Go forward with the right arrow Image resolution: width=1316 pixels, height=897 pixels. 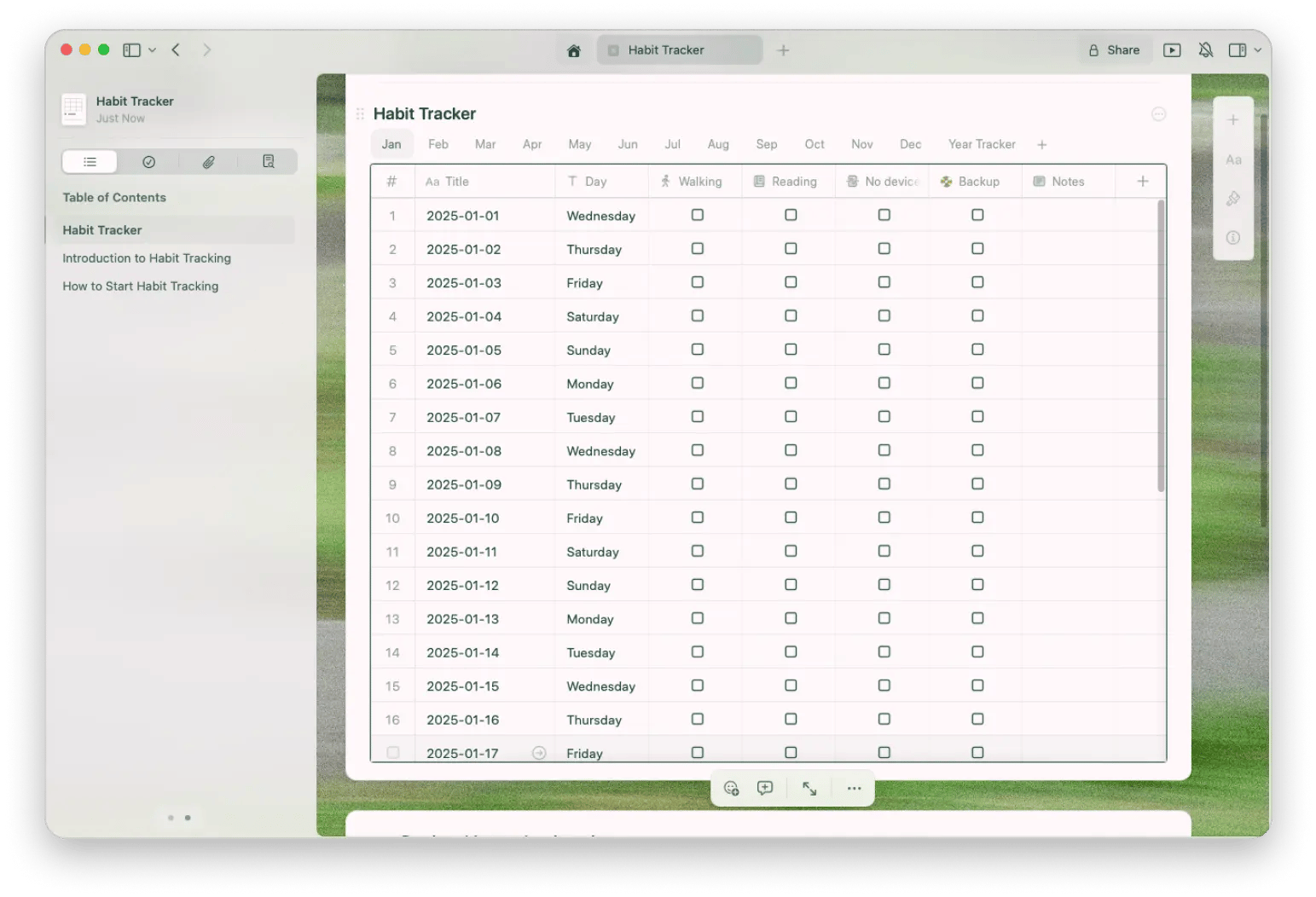(206, 50)
